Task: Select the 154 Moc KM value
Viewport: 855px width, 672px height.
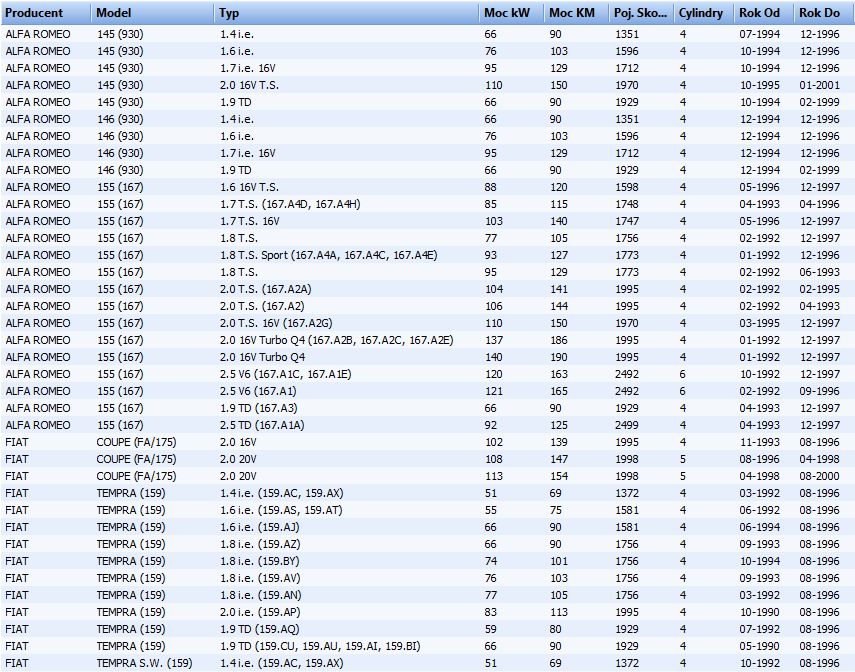Action: coord(559,476)
